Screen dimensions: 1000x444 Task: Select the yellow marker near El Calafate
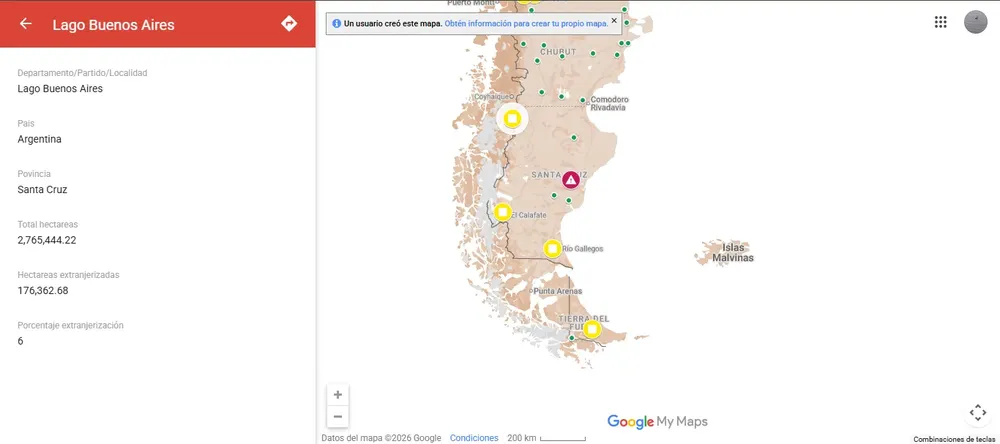503,211
